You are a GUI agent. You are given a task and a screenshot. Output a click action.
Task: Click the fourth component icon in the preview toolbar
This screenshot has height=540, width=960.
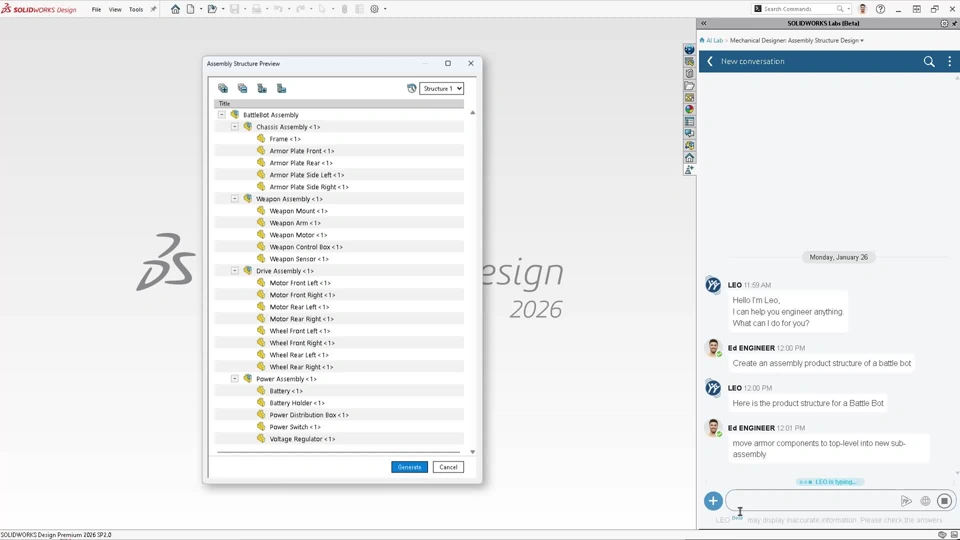tap(282, 88)
